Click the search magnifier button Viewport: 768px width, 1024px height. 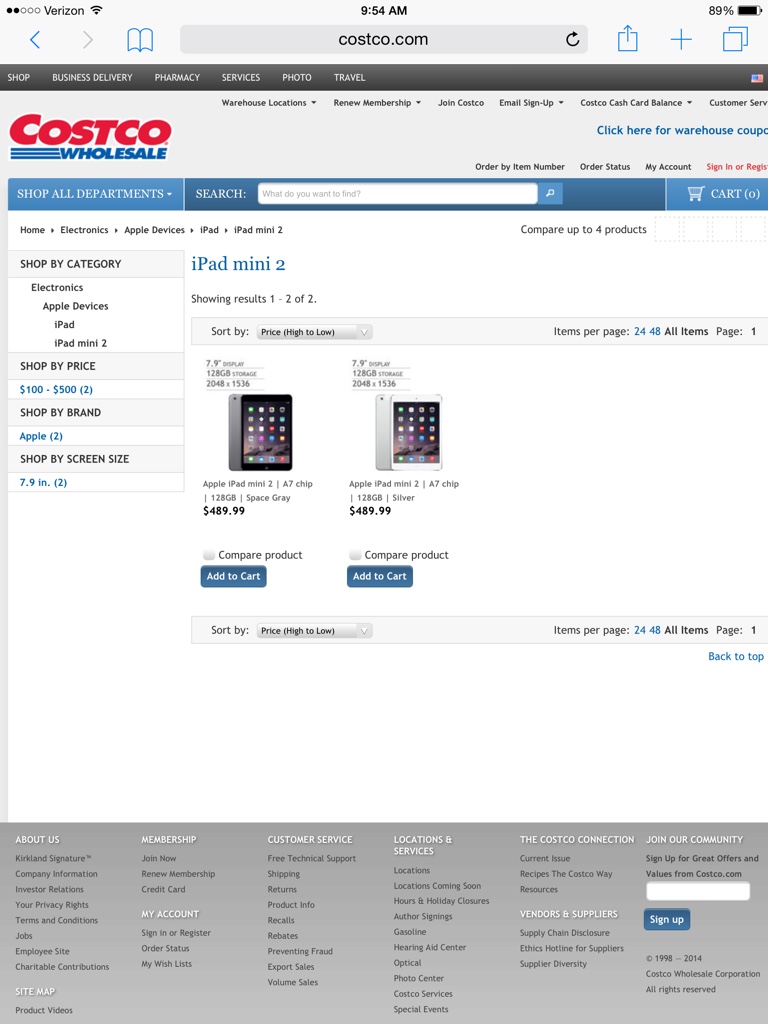[550, 193]
